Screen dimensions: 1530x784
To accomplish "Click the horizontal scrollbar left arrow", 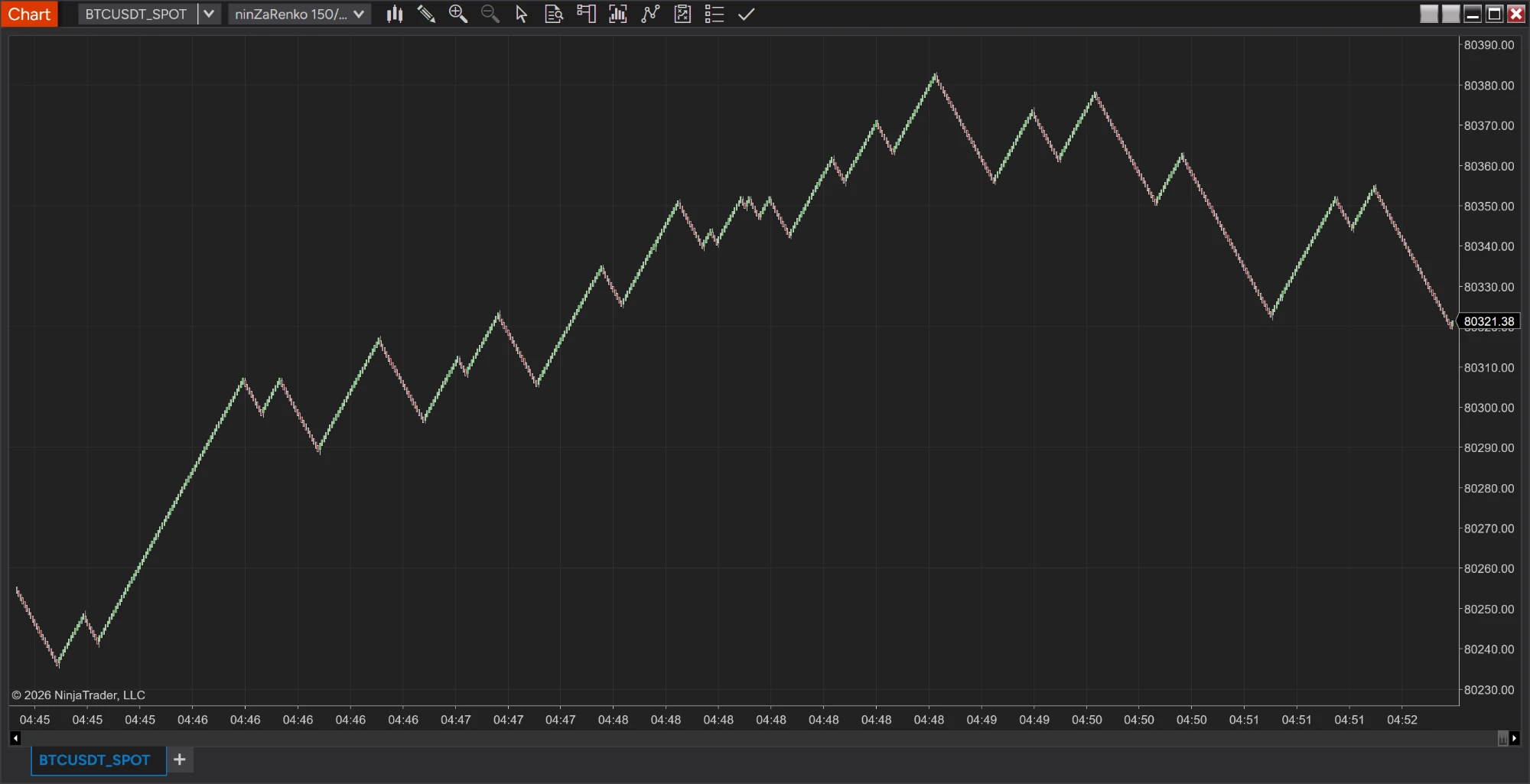I will 15,738.
